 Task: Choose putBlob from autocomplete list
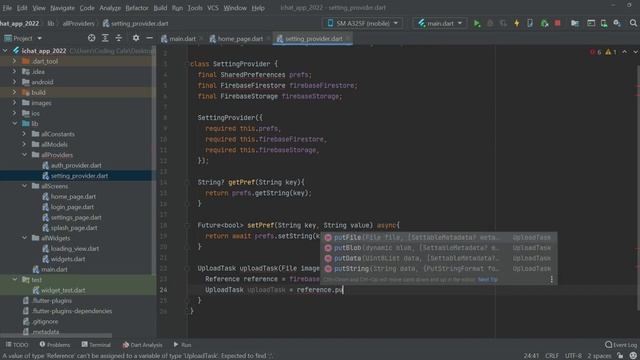point(438,248)
